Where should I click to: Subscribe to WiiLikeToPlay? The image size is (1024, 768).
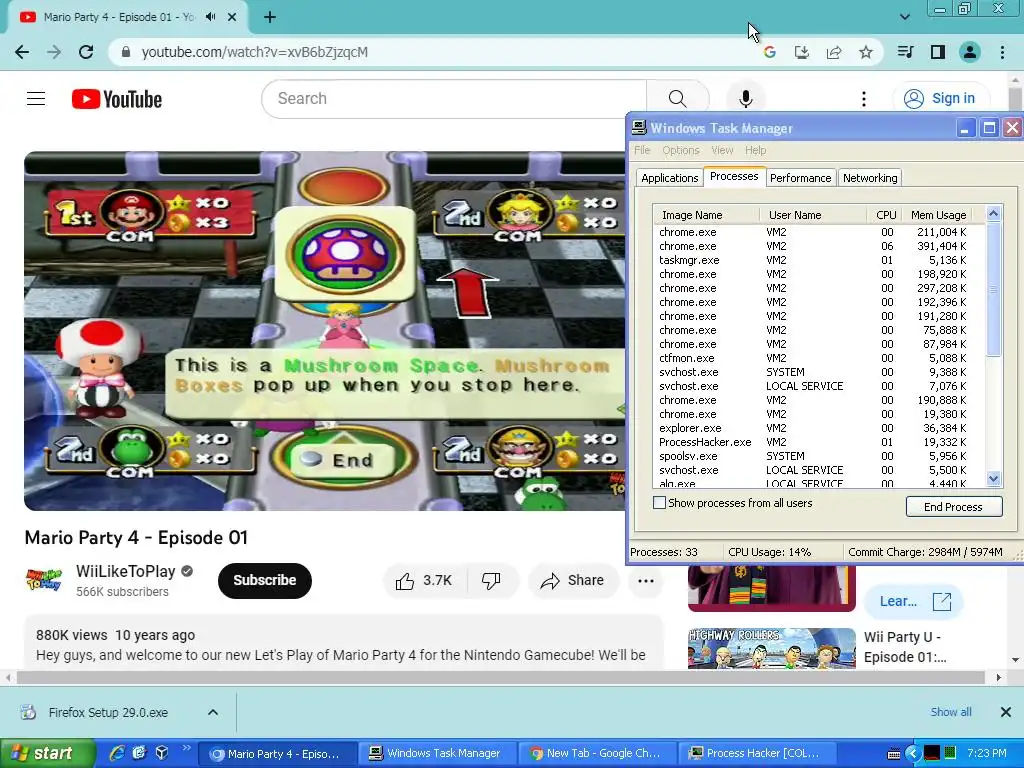[x=264, y=581]
